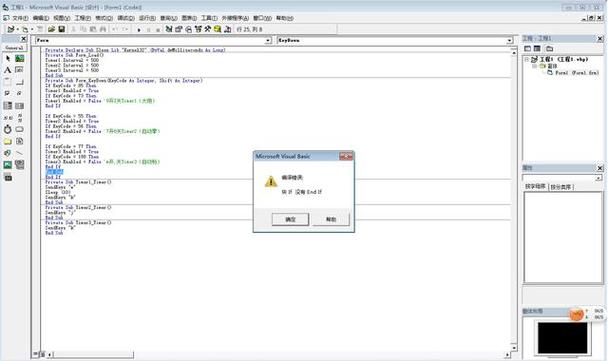Switch project panel to View Object
The image size is (608, 361).
537,48
